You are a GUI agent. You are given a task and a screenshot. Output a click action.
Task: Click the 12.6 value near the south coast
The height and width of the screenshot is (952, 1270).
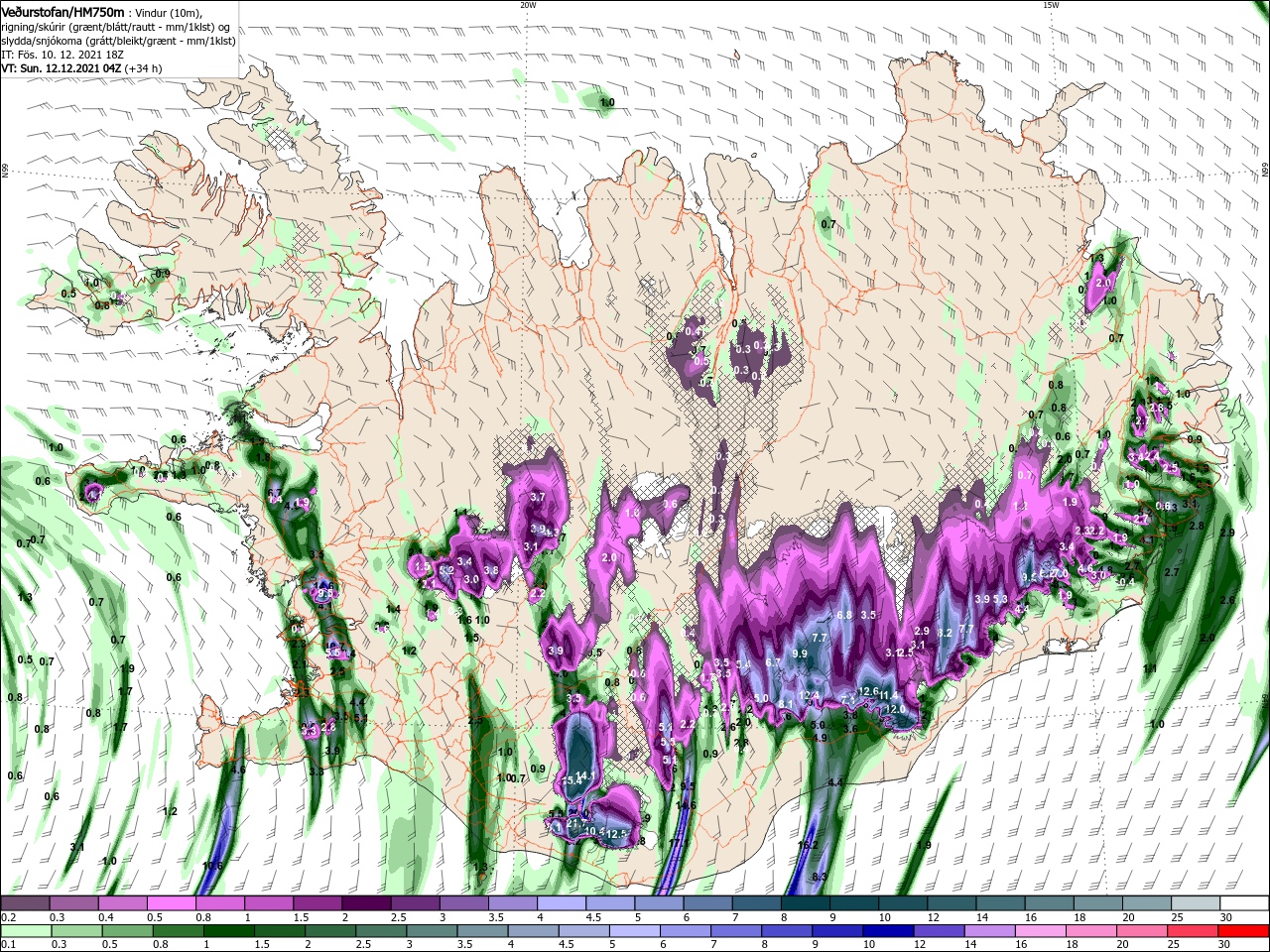point(867,691)
